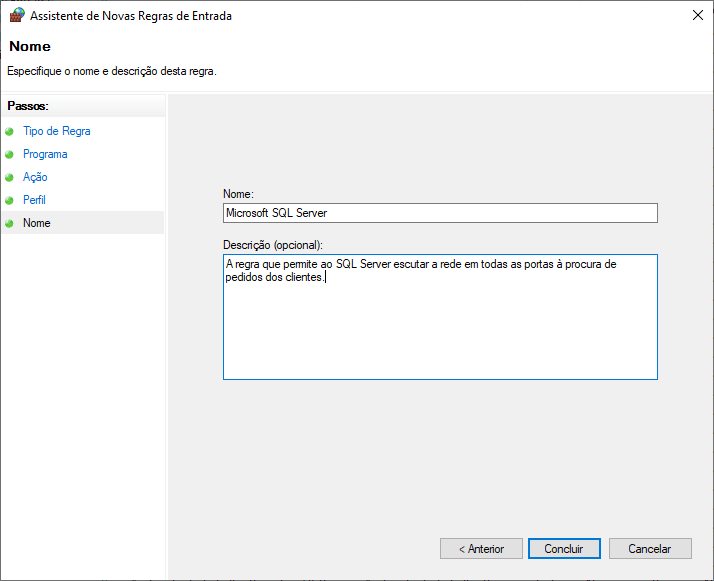Click the green bullet beside the Nome step
The image size is (714, 581).
click(x=10, y=223)
